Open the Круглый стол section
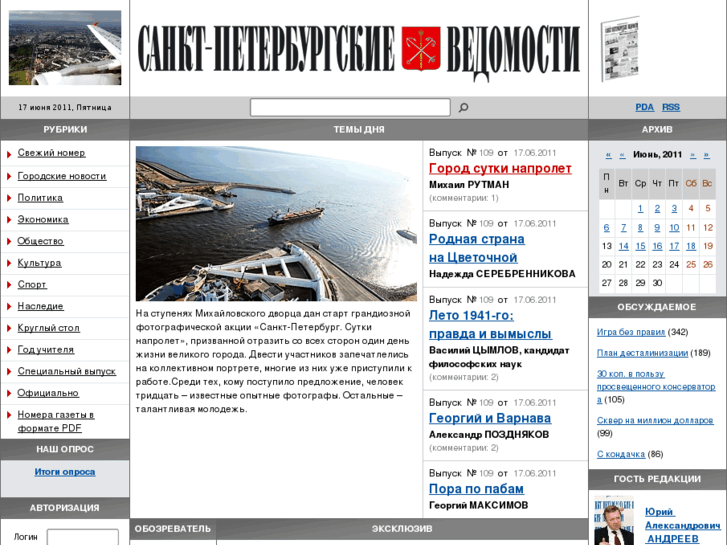The height and width of the screenshot is (545, 727). (x=49, y=328)
